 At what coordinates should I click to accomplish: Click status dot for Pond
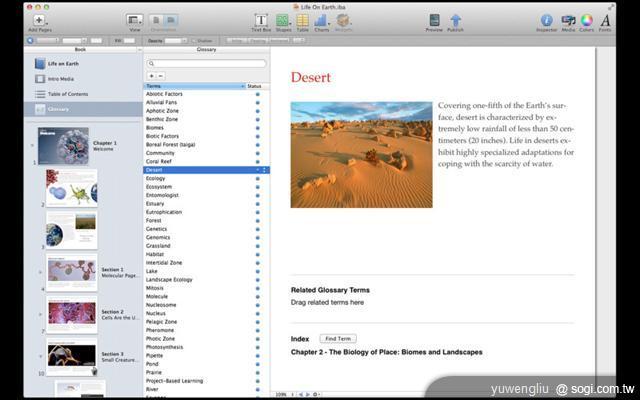pyautogui.click(x=258, y=364)
